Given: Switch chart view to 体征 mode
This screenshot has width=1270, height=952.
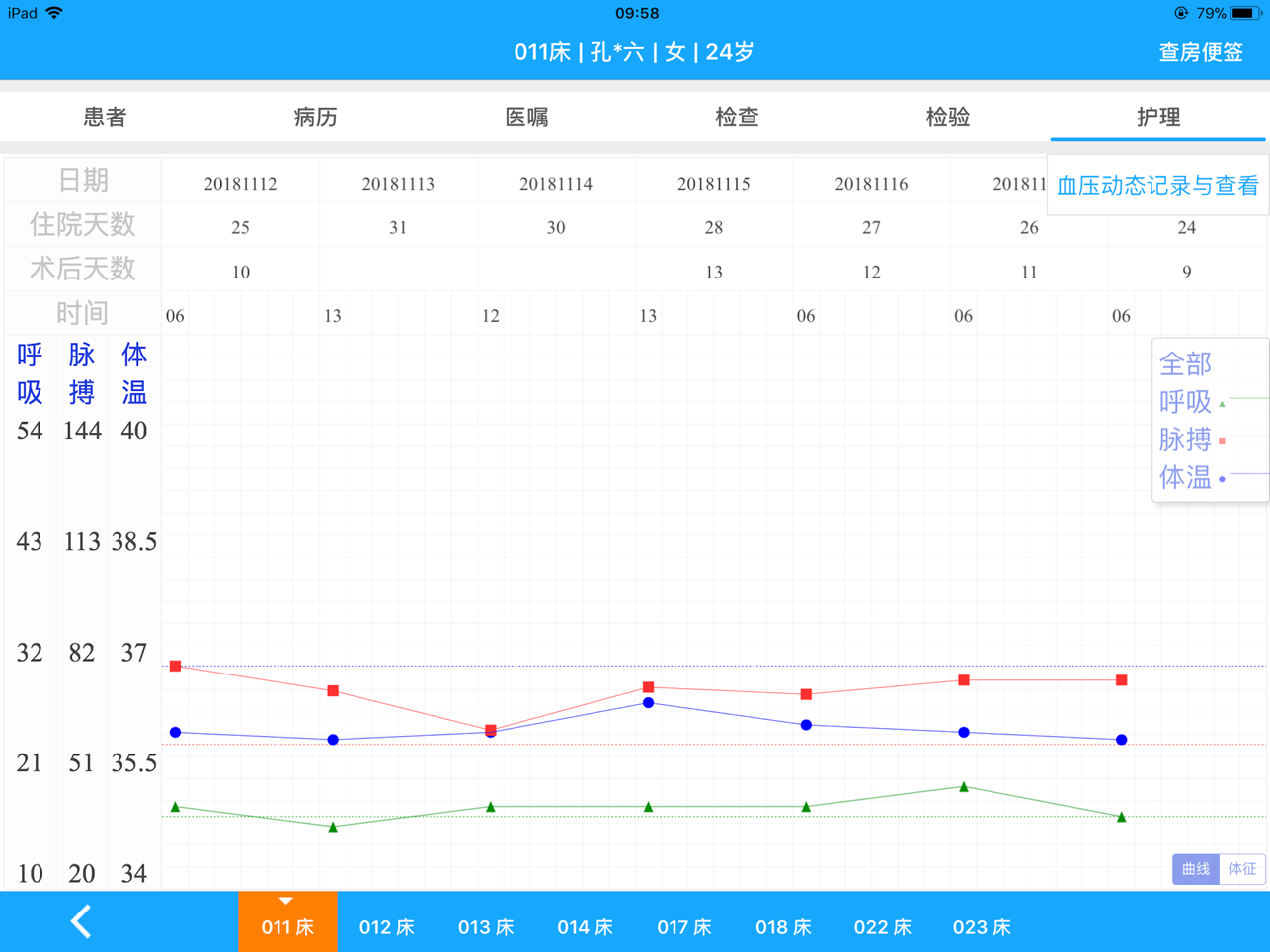Looking at the screenshot, I should [x=1241, y=869].
